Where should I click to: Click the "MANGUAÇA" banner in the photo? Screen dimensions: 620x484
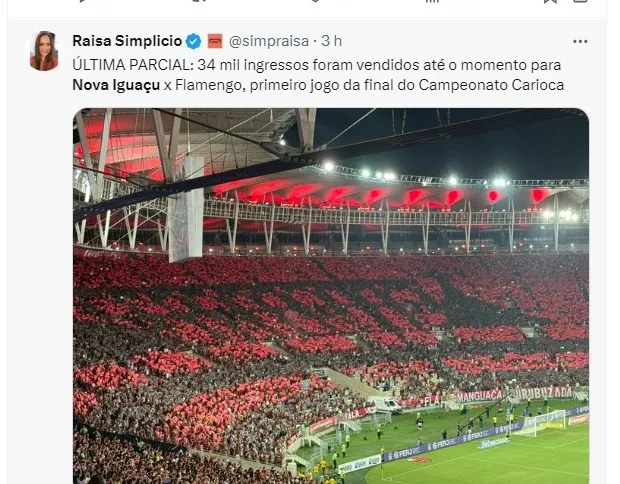479,395
